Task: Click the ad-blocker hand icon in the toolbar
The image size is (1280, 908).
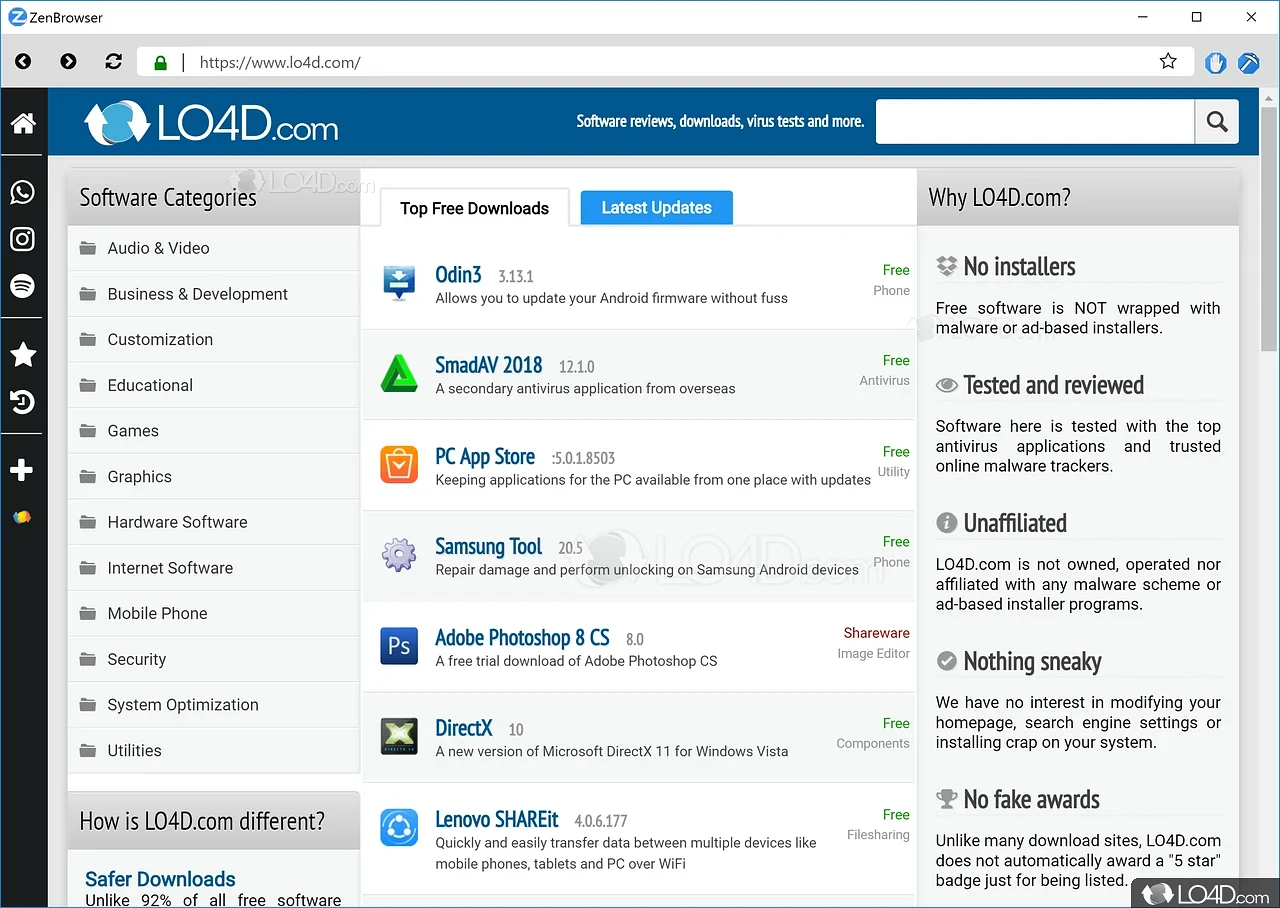Action: pyautogui.click(x=1214, y=62)
